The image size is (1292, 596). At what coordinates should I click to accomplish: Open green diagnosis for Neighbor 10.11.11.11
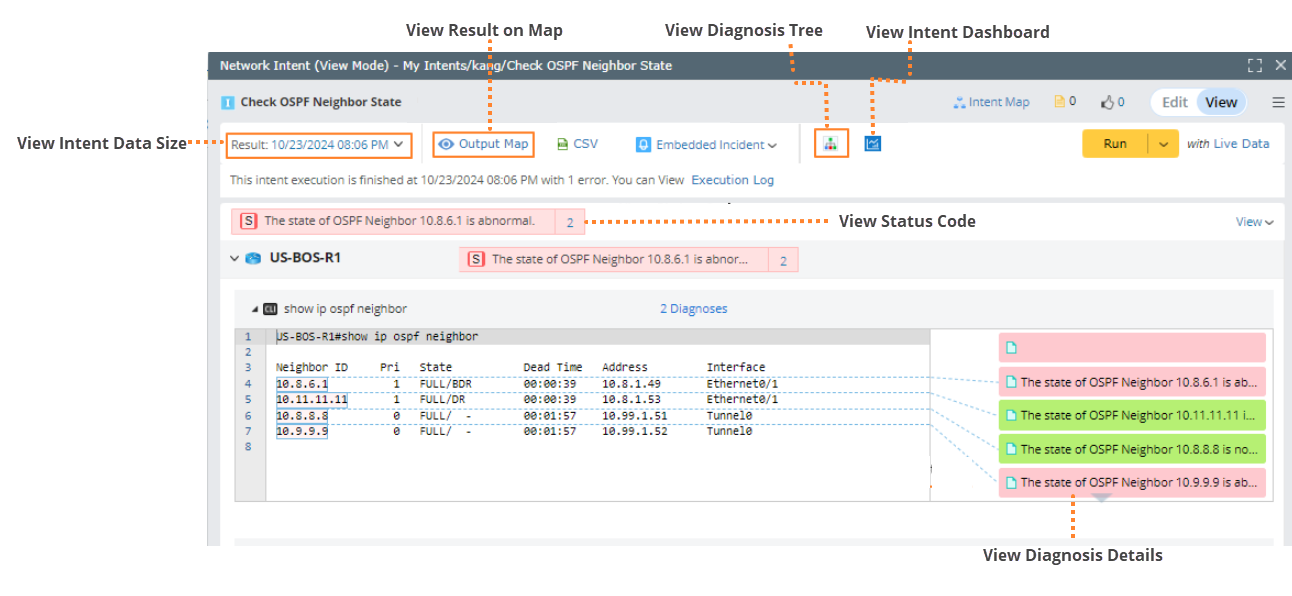point(1132,415)
